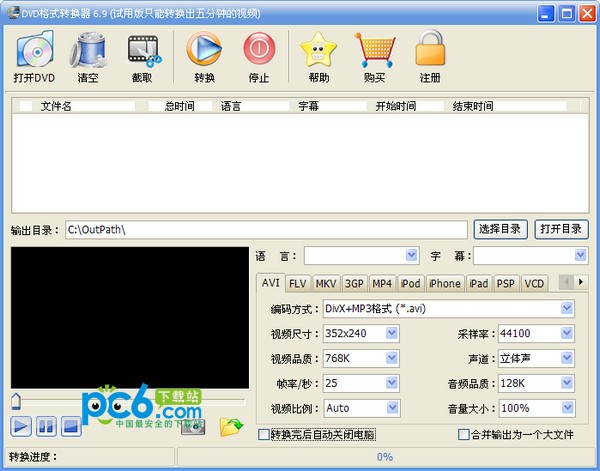
Task: Start conversion with 转换 play icon
Action: 204,57
